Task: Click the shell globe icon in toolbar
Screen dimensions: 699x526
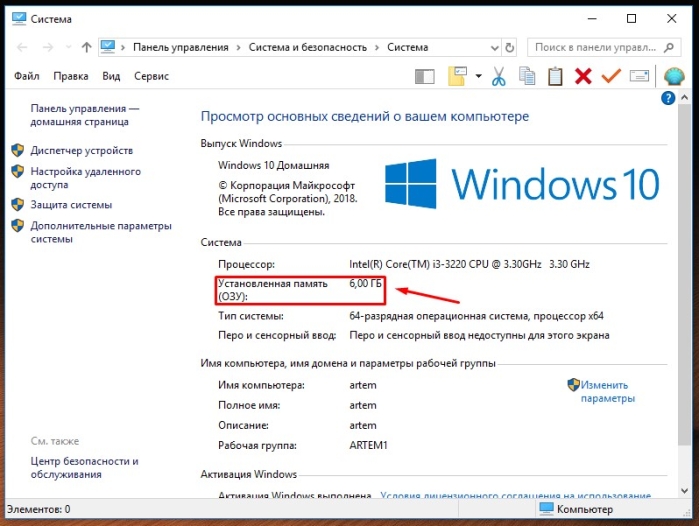Action: [674, 77]
